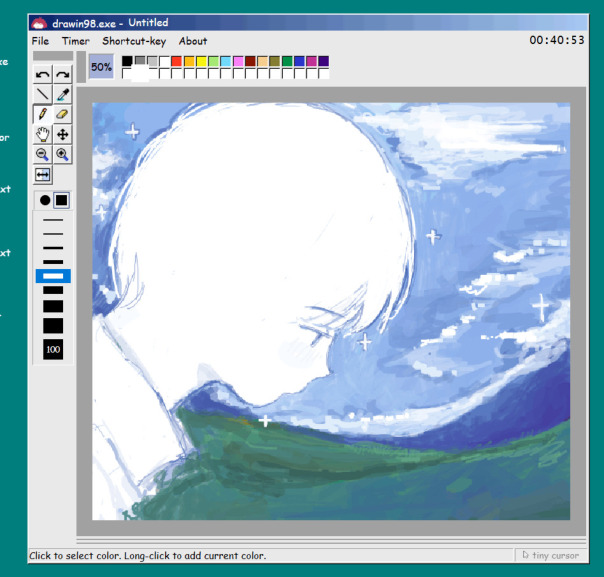Viewport: 604px width, 577px height.
Task: Select the pencil drawing tool
Action: [42, 114]
